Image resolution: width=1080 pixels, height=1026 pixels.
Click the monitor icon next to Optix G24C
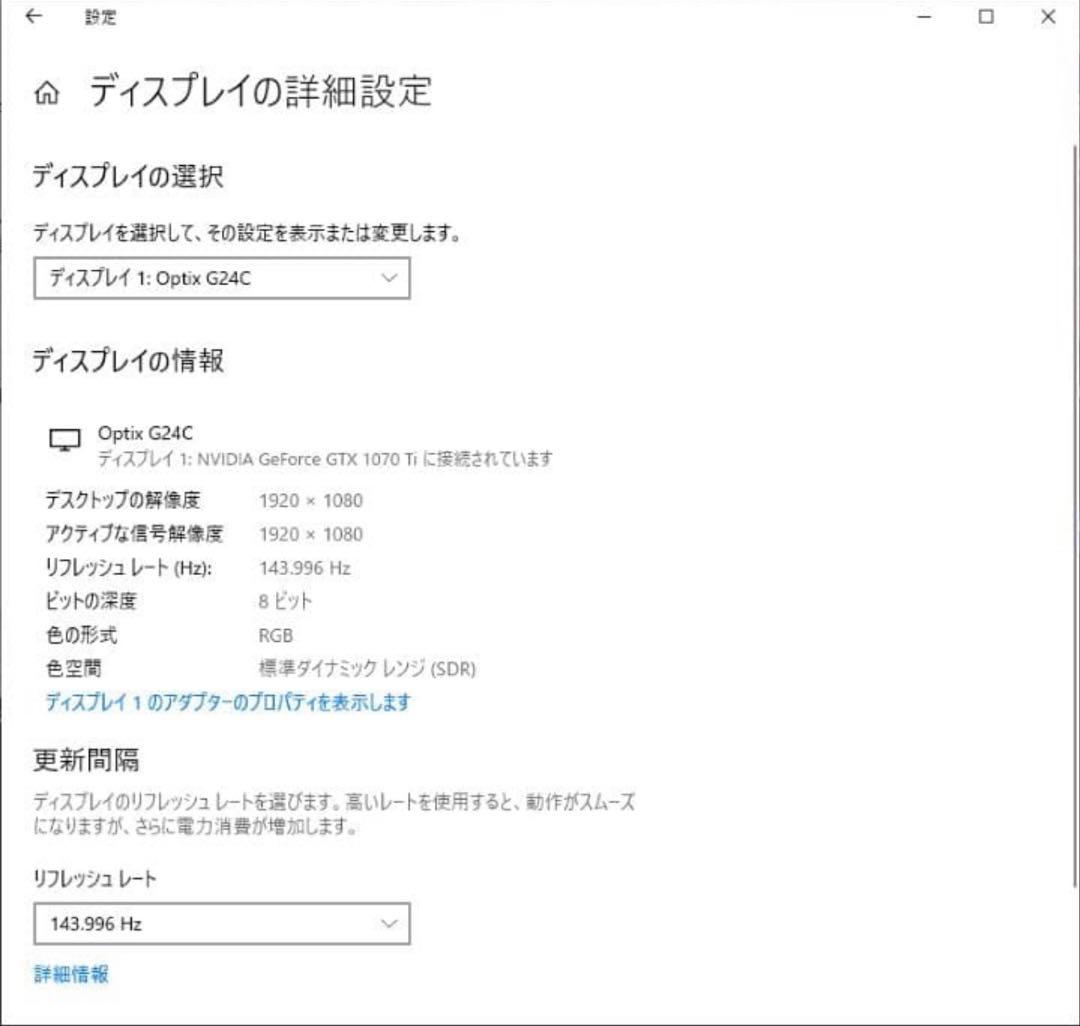[x=62, y=440]
